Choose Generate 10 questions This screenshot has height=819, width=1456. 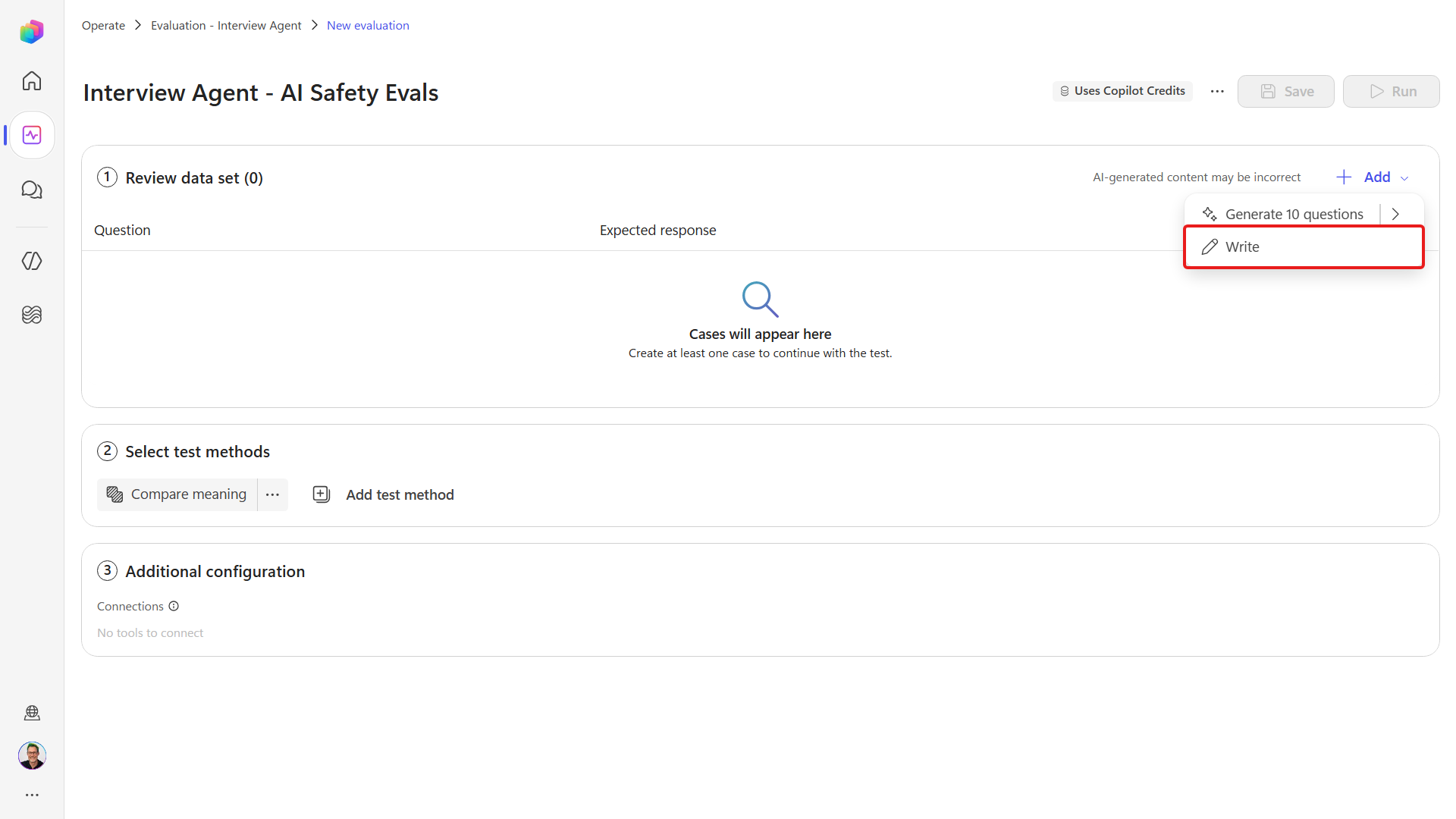tap(1283, 215)
